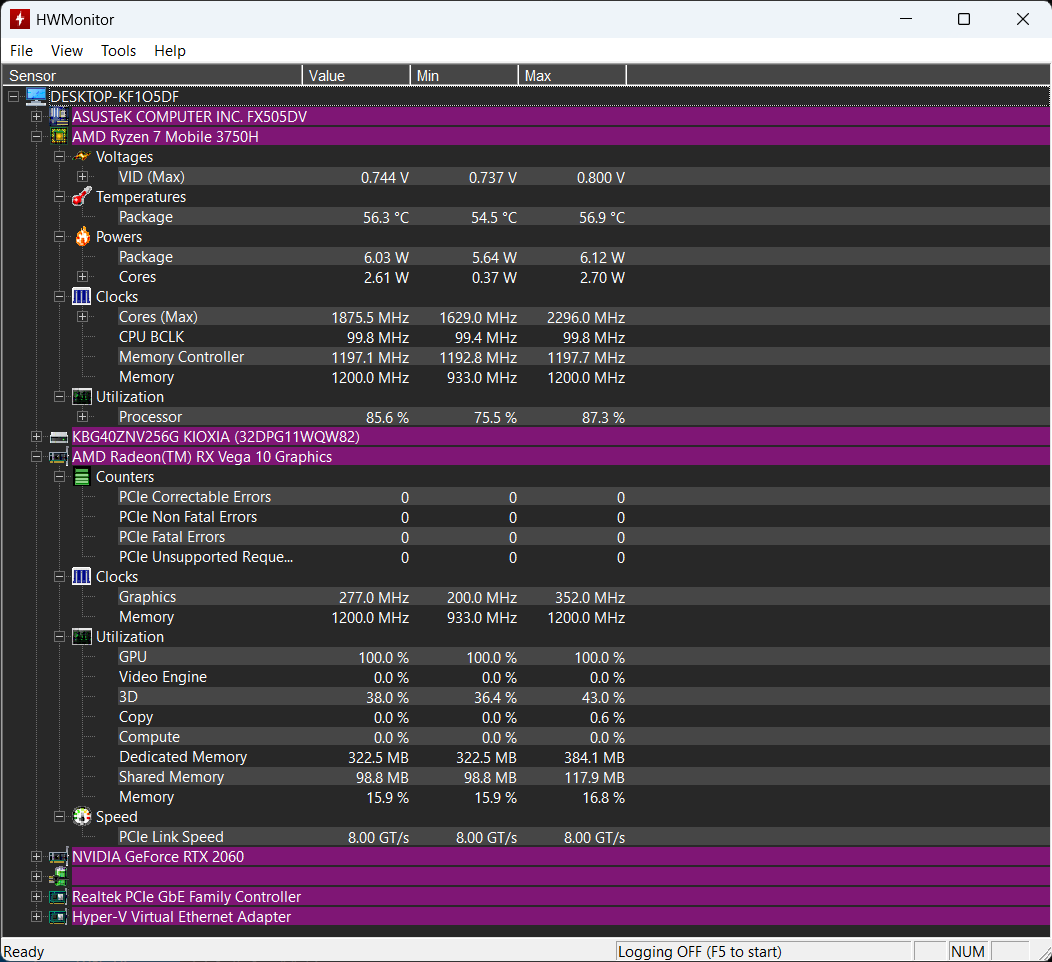Expand the Cores power entry

pyautogui.click(x=82, y=276)
